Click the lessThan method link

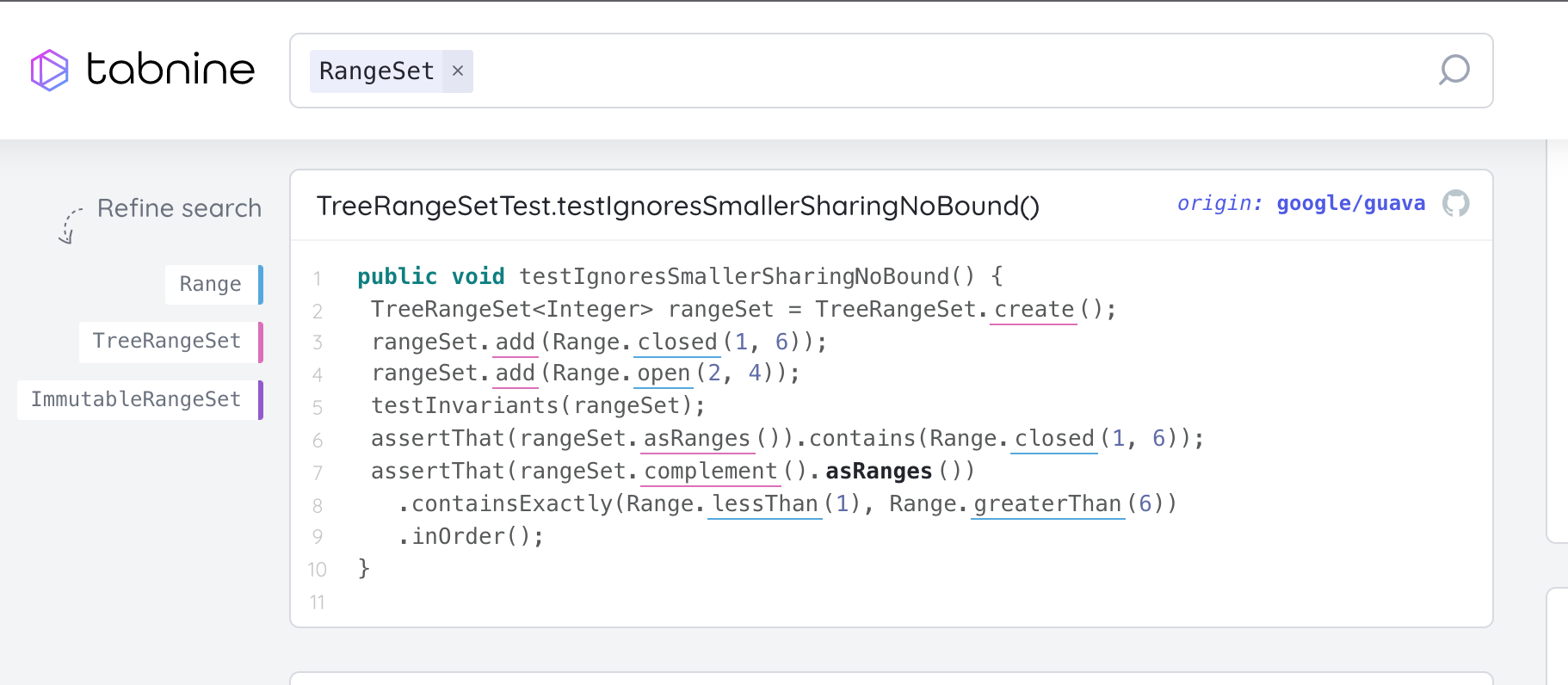coord(765,503)
